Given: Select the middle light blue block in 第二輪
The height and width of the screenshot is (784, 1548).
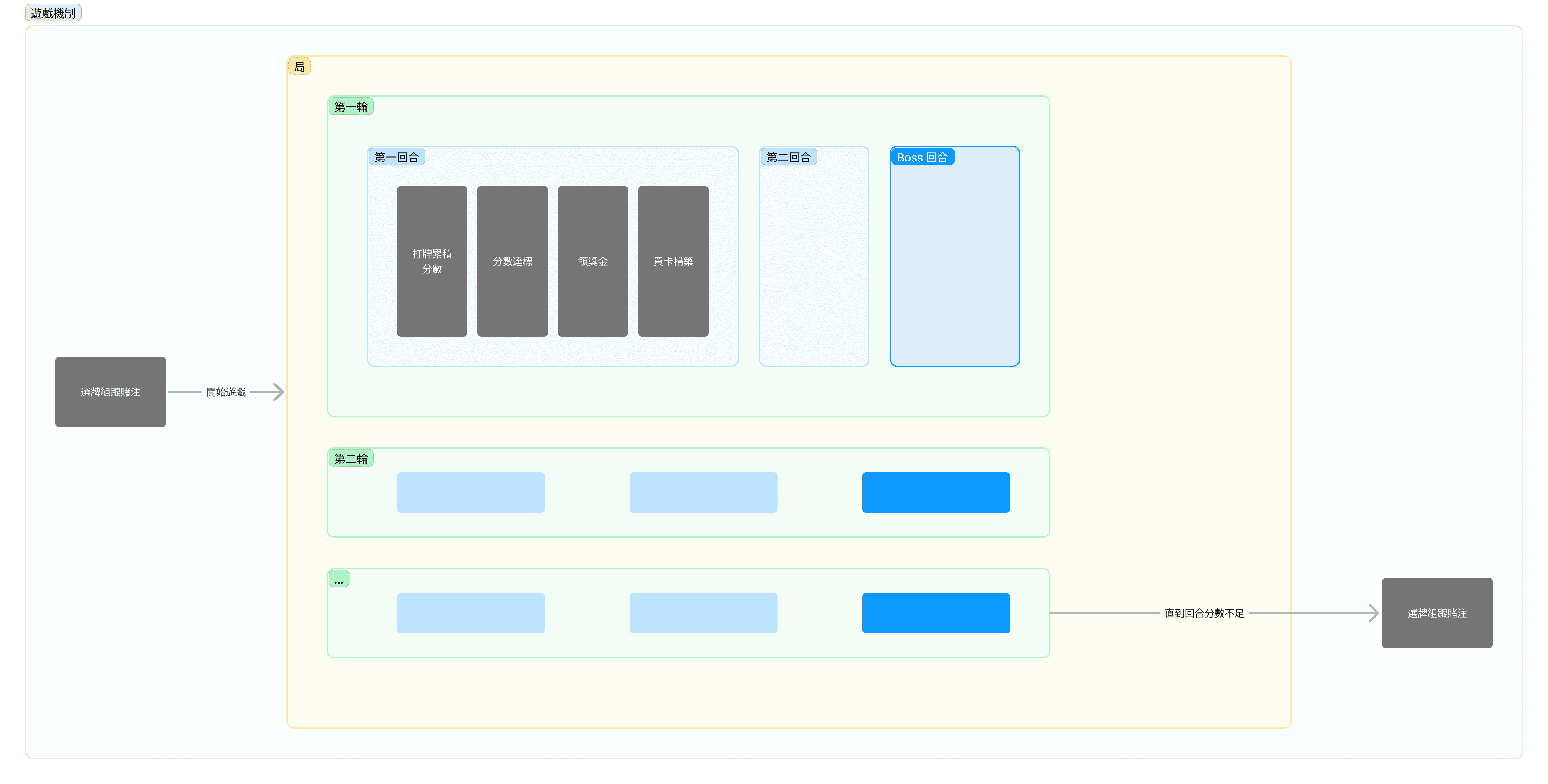Looking at the screenshot, I should pyautogui.click(x=704, y=493).
